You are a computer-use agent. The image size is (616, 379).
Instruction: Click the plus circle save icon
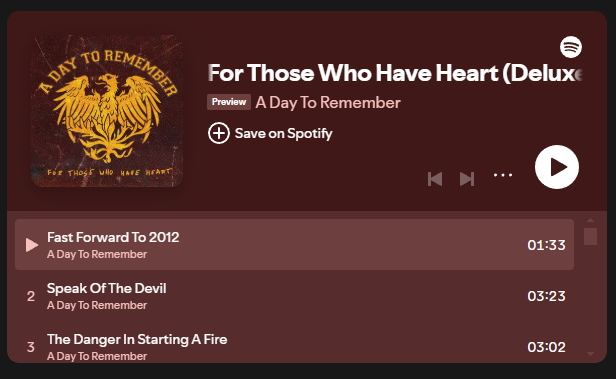click(219, 133)
